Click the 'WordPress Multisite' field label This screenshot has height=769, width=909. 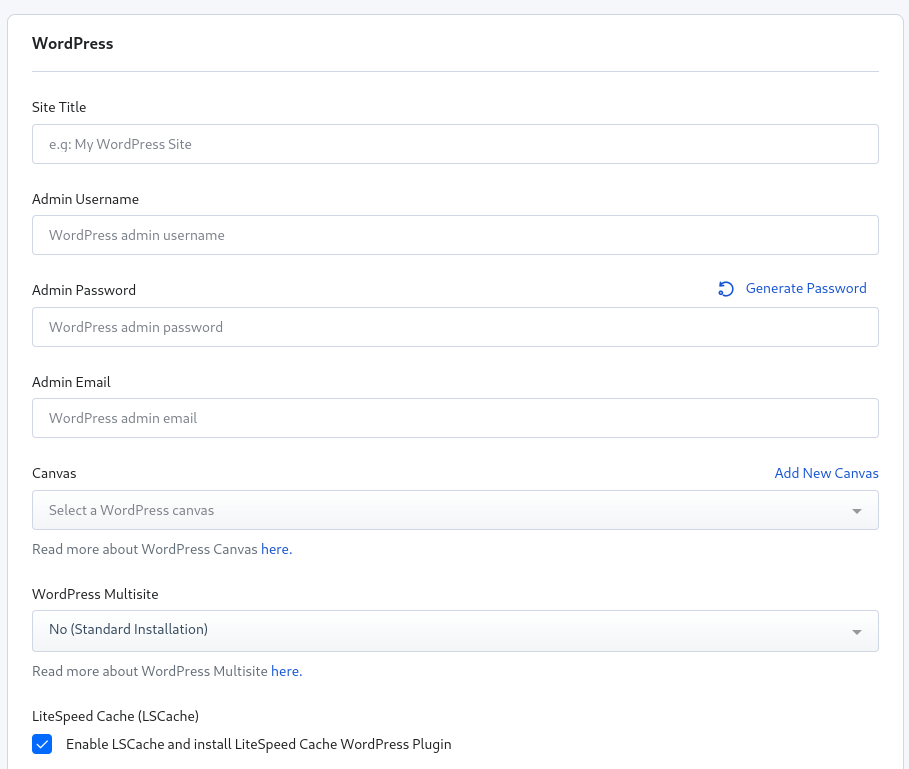pos(95,594)
